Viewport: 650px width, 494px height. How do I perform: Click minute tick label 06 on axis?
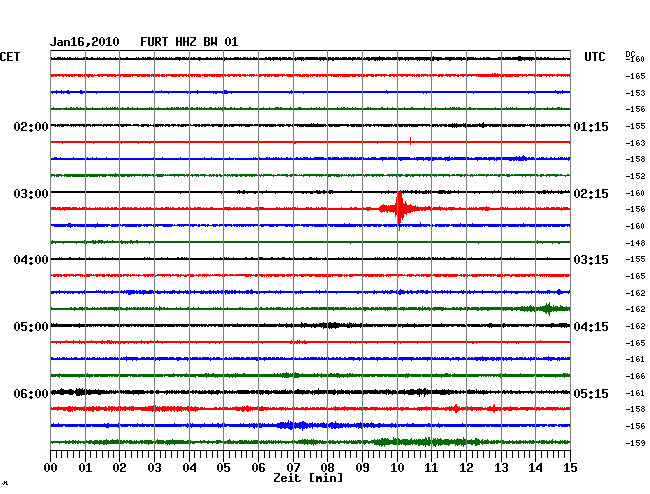coord(258,467)
